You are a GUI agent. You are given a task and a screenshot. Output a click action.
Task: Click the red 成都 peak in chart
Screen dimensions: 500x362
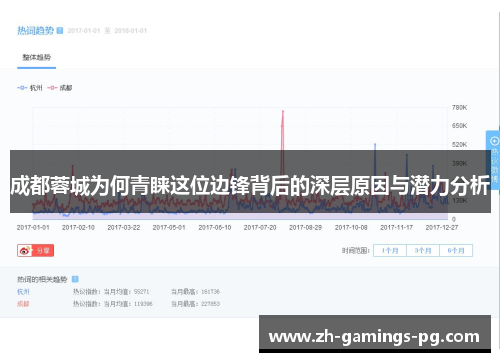pos(283,112)
